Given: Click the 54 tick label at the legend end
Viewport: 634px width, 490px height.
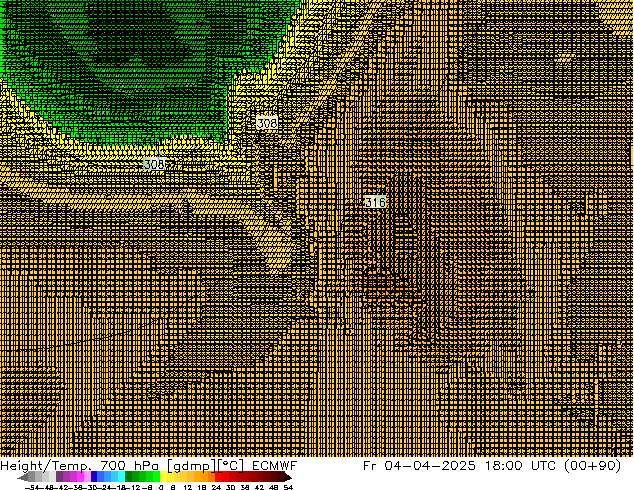Looking at the screenshot, I should 288,487.
